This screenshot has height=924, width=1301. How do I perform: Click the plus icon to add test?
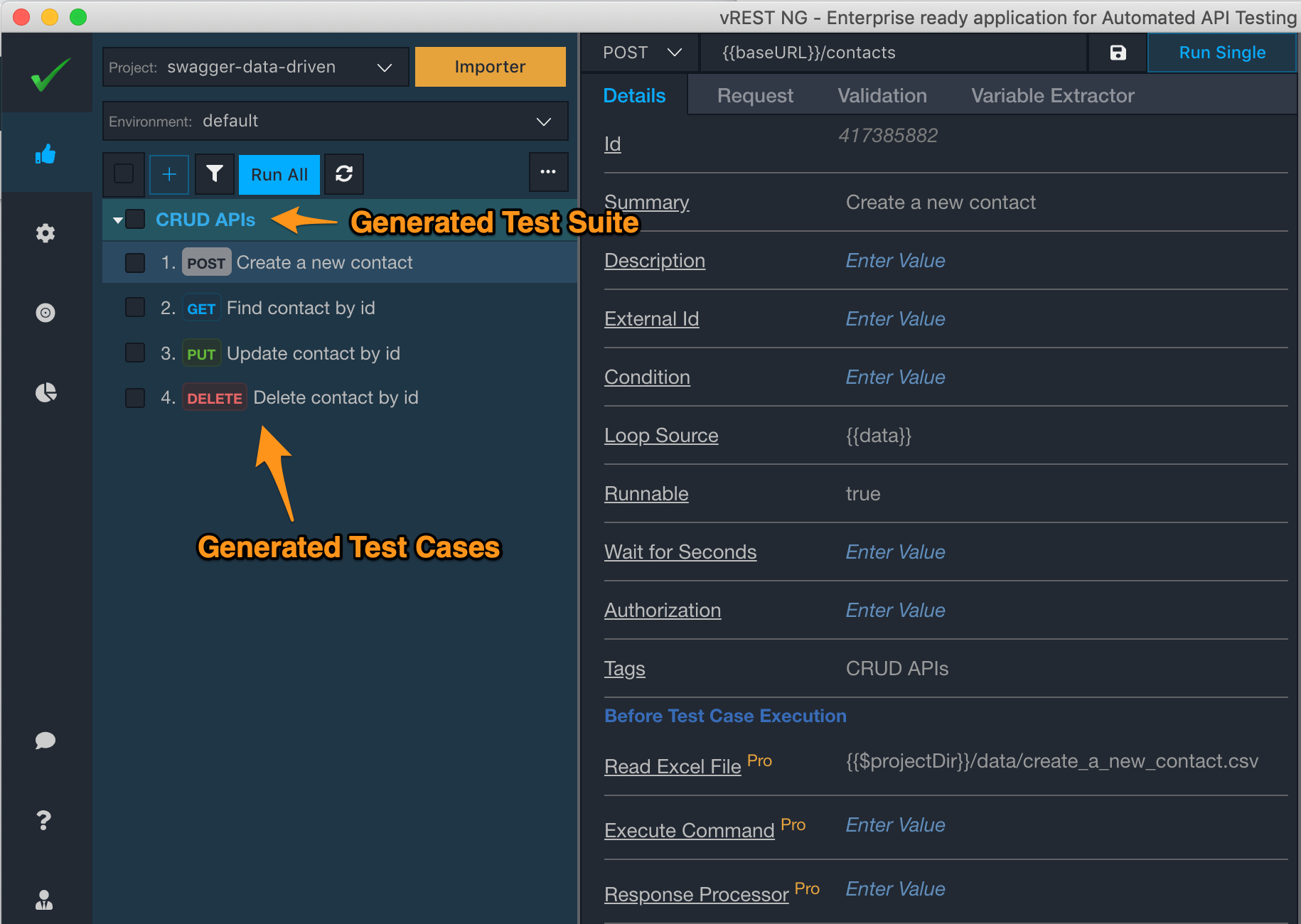(x=169, y=174)
